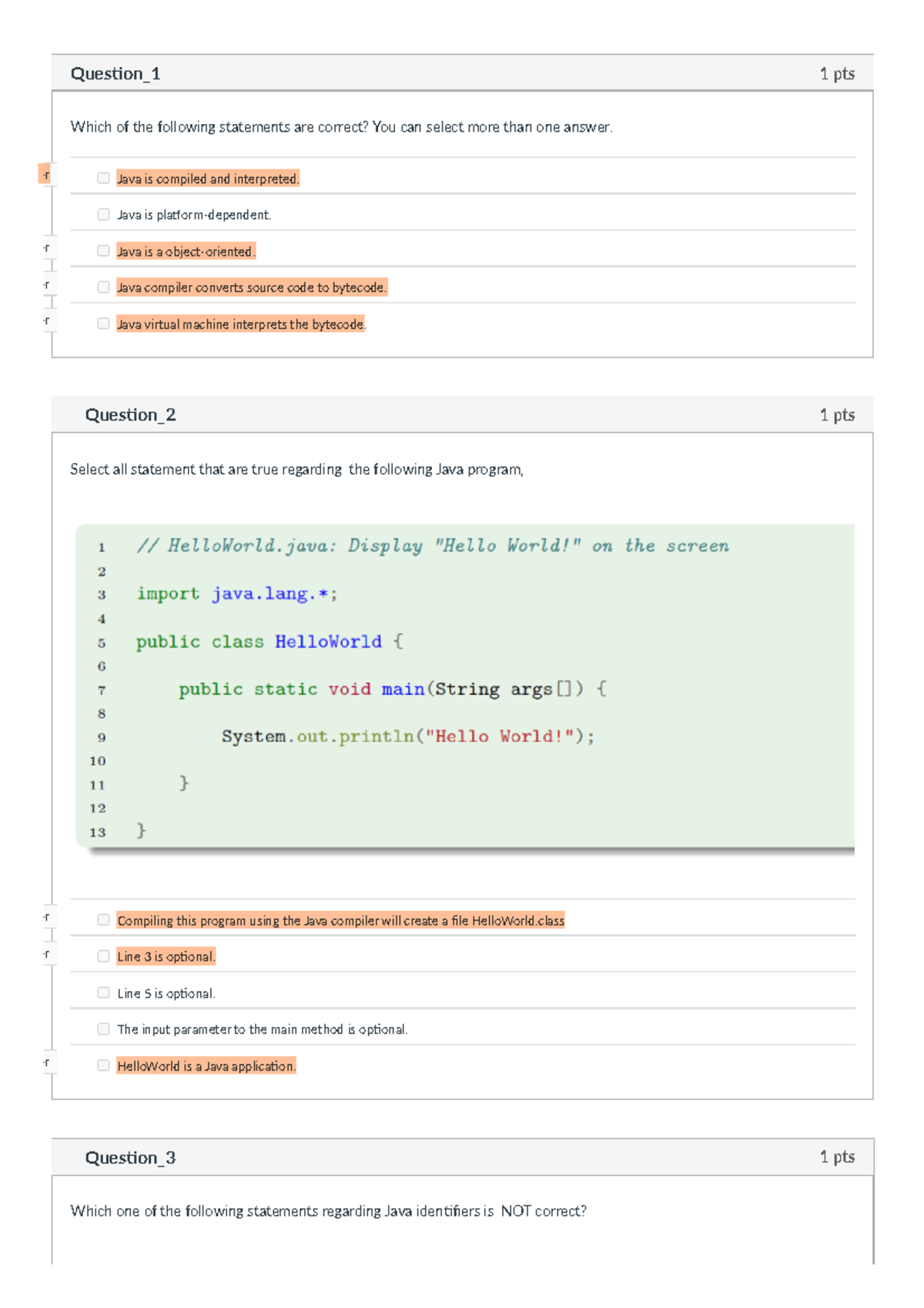Click the Question_3 header title
This screenshot has width=924, height=1308.
(130, 1158)
